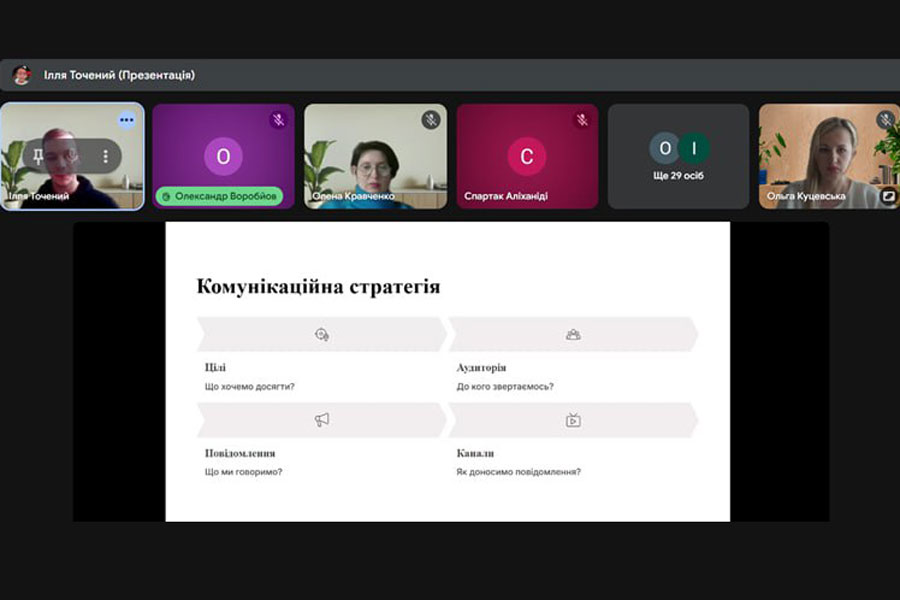Click the TV play icon above Канали

573,420
